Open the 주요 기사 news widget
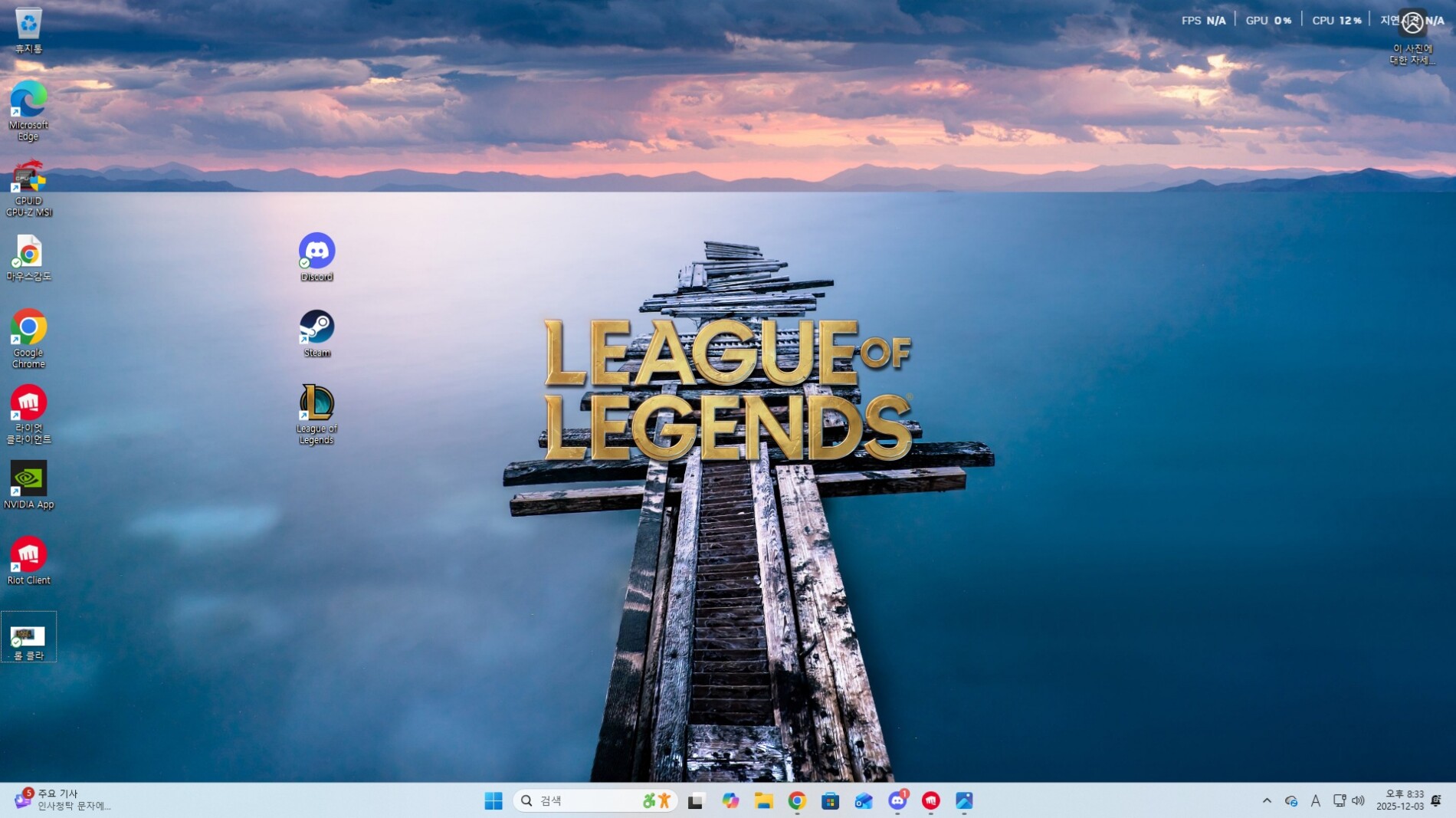Screen dimensions: 1456x818 [x=61, y=800]
